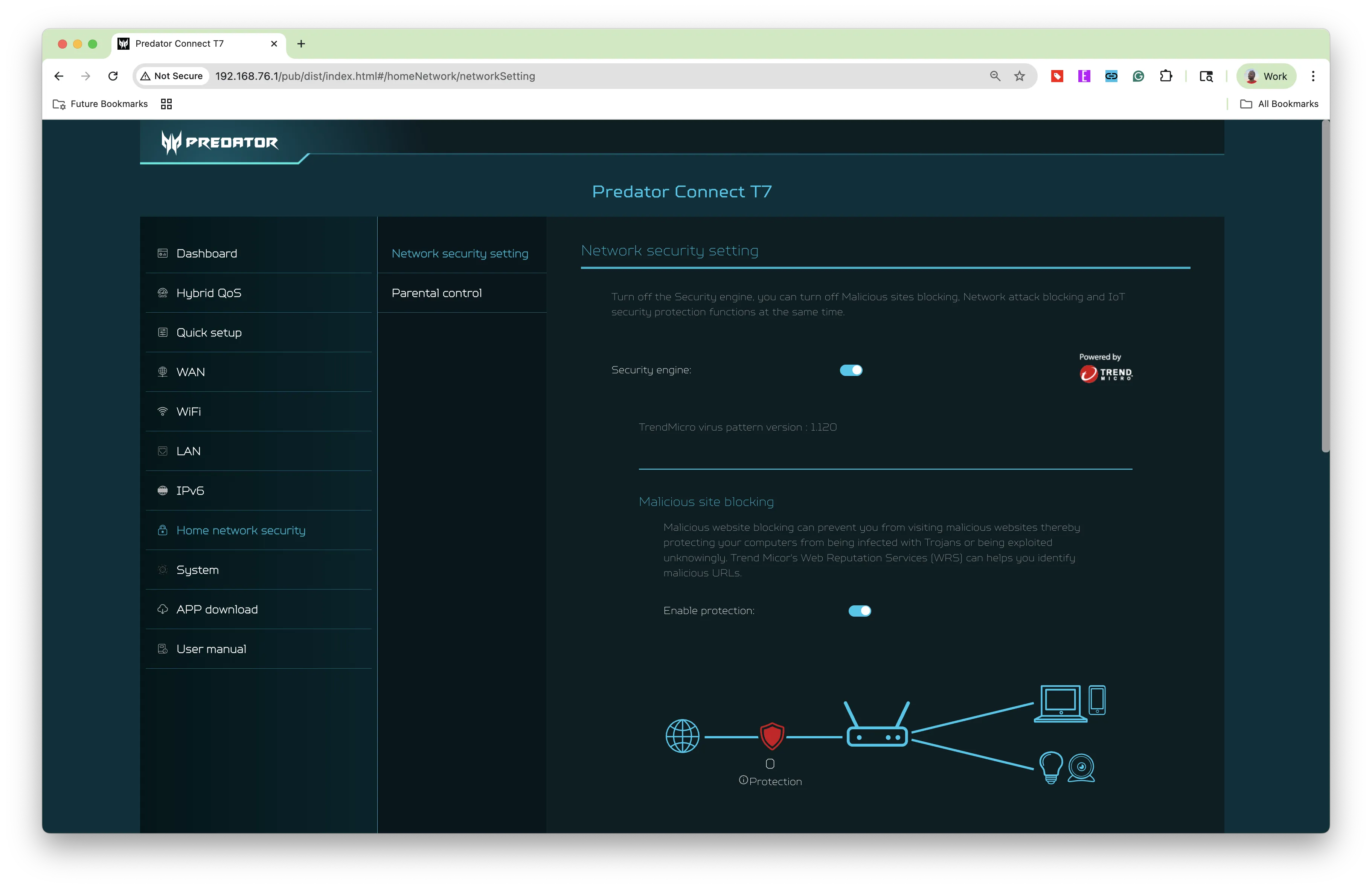Open the IPv6 menu item

tap(258, 490)
